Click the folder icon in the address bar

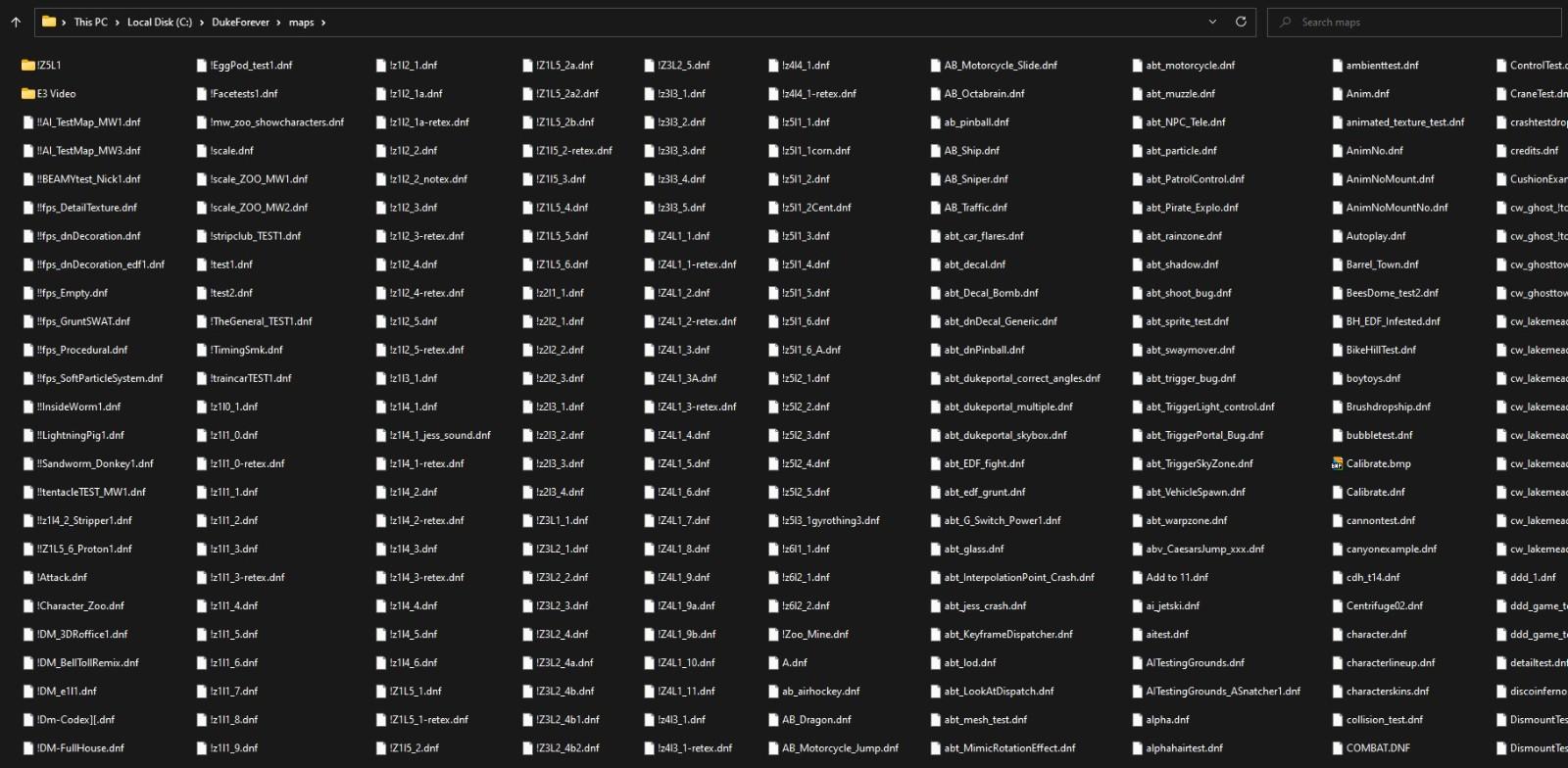pyautogui.click(x=48, y=22)
